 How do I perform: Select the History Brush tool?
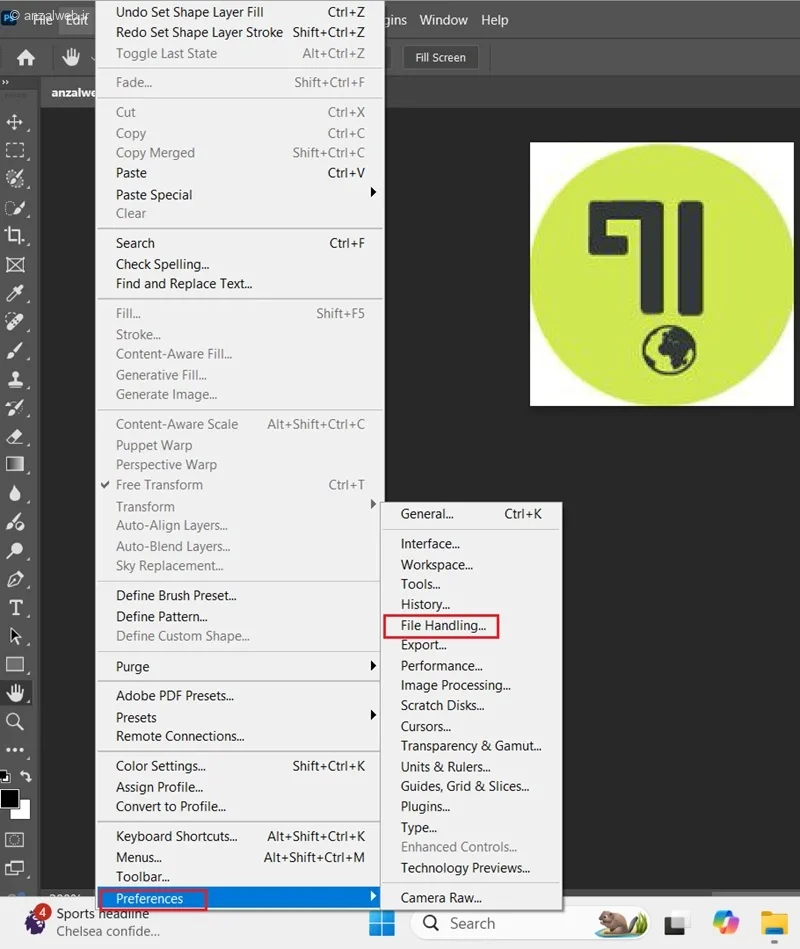tap(15, 408)
